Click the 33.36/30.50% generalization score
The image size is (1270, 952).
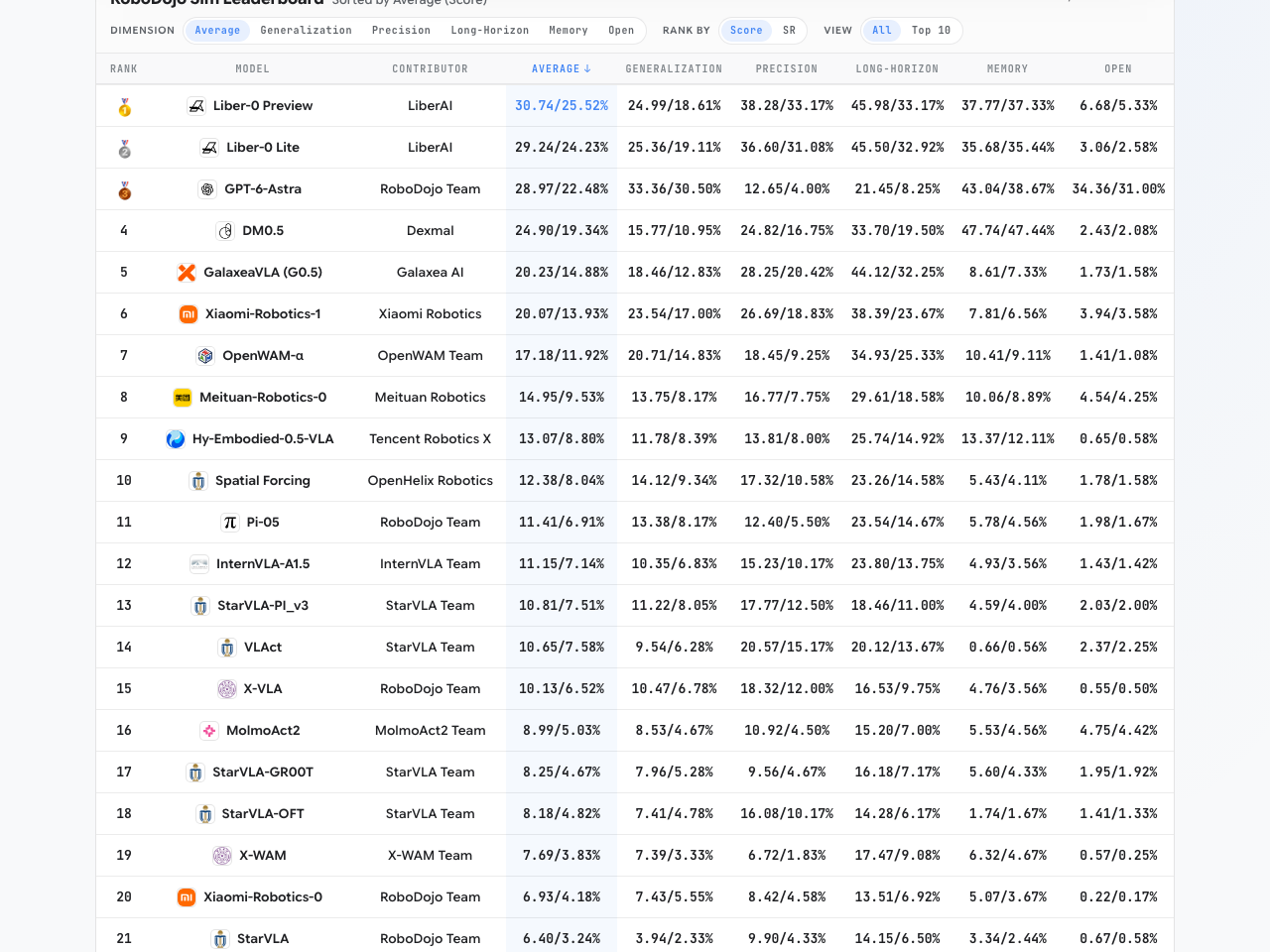[x=674, y=189]
